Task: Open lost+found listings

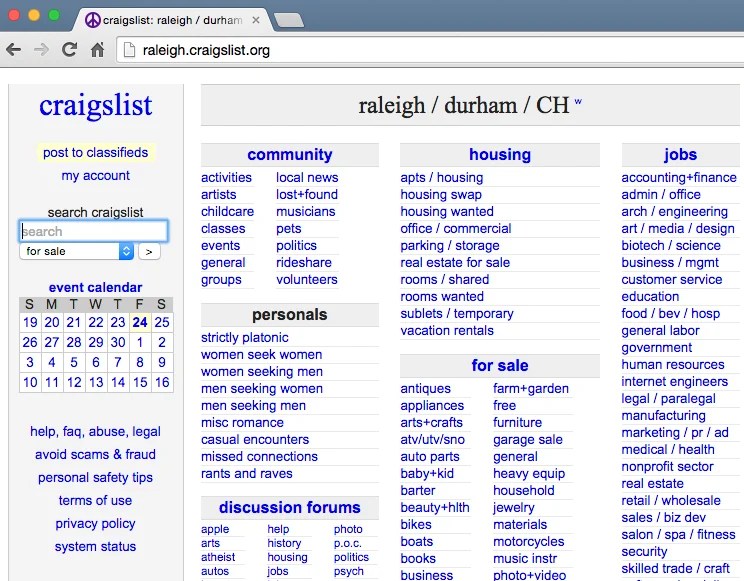Action: pos(307,195)
